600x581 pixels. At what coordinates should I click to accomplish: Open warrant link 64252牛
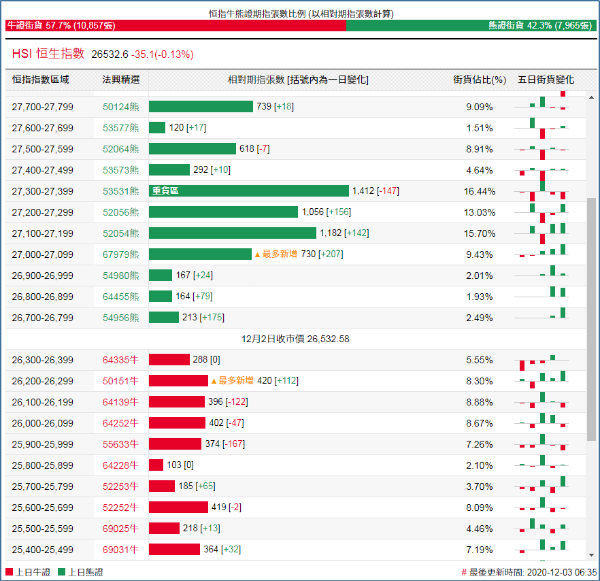pos(120,423)
